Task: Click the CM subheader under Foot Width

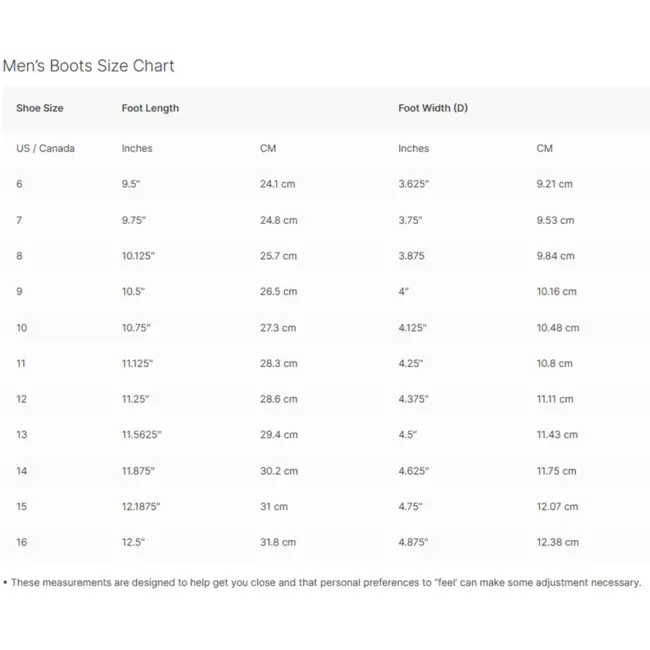Action: (544, 148)
